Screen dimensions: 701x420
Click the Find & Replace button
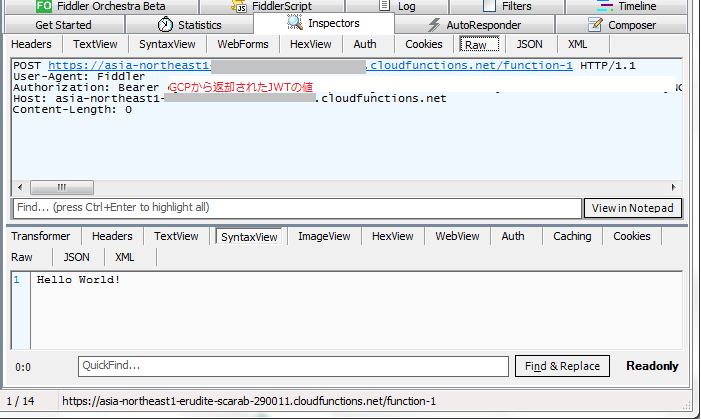562,366
